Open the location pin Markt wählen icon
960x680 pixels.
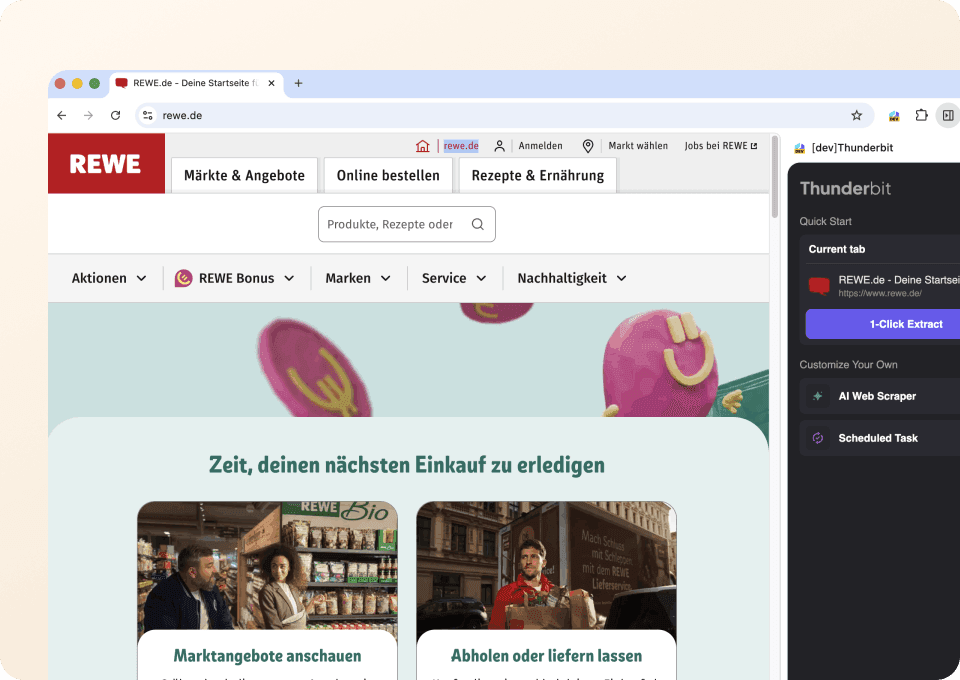(589, 145)
